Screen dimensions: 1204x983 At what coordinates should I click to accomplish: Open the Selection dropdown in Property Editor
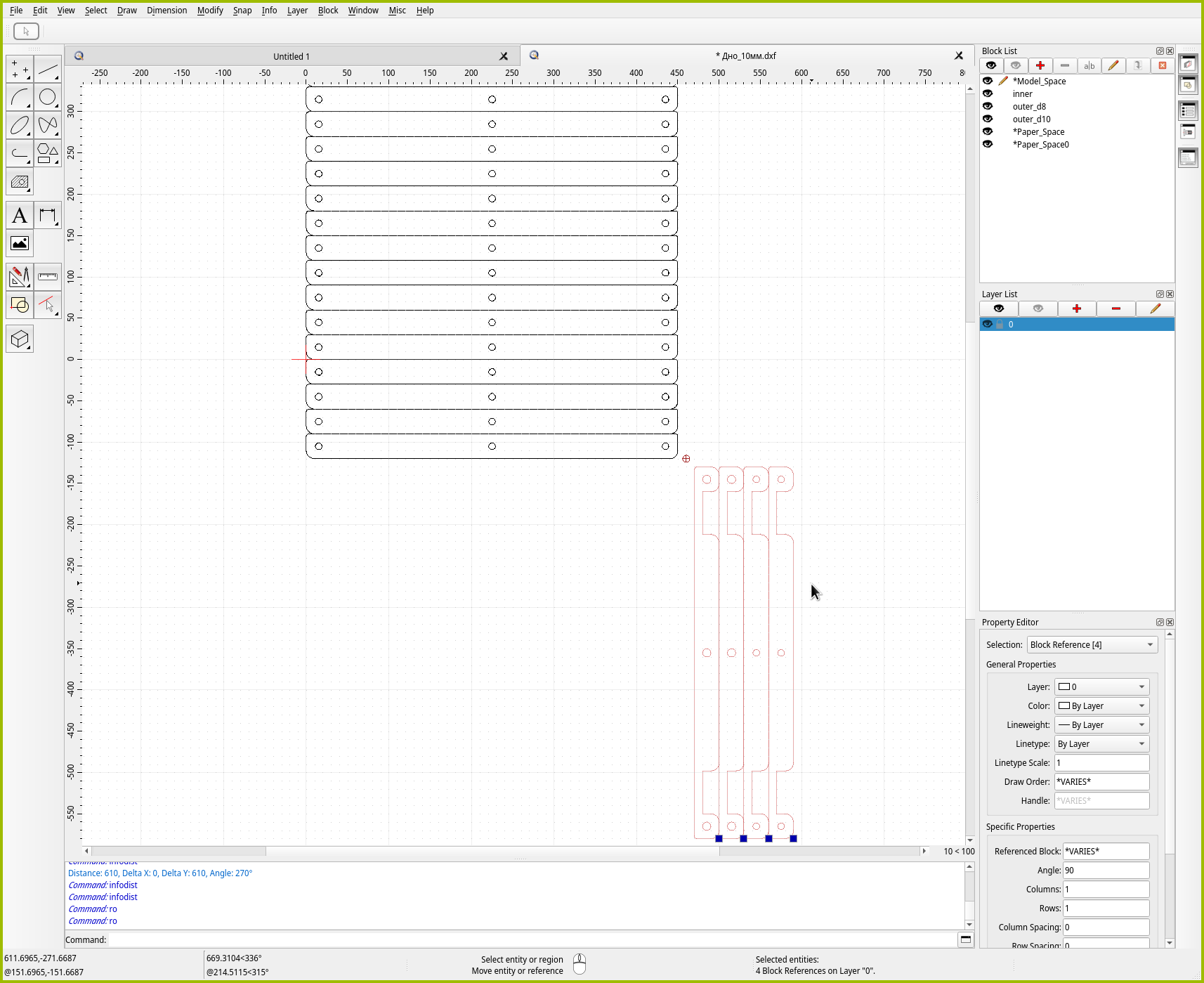point(1092,645)
